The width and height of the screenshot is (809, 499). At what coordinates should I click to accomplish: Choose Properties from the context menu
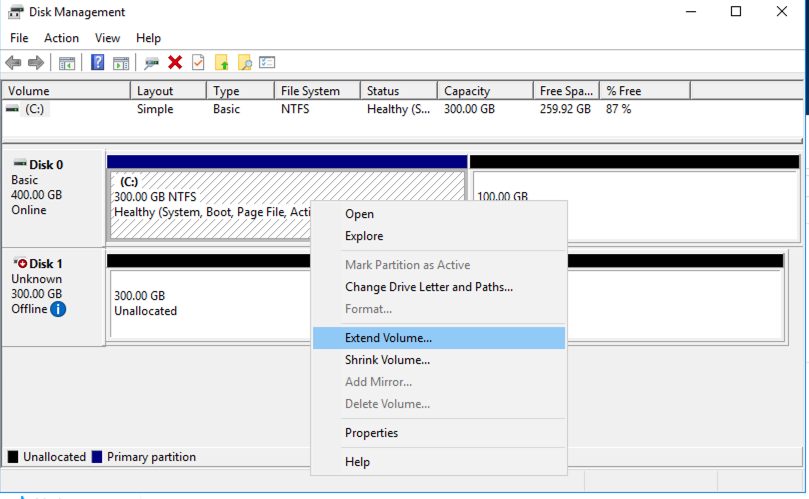439,433
